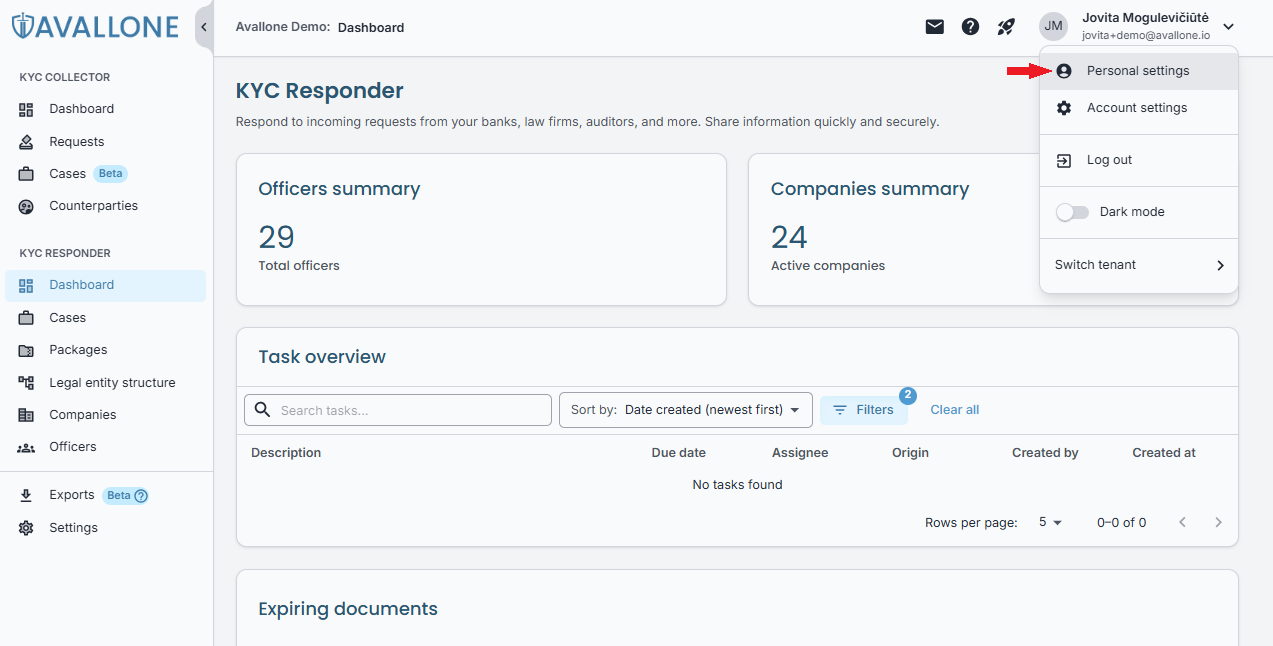Click the KYC Responder Cases briefcase icon
1273x646 pixels.
(27, 318)
